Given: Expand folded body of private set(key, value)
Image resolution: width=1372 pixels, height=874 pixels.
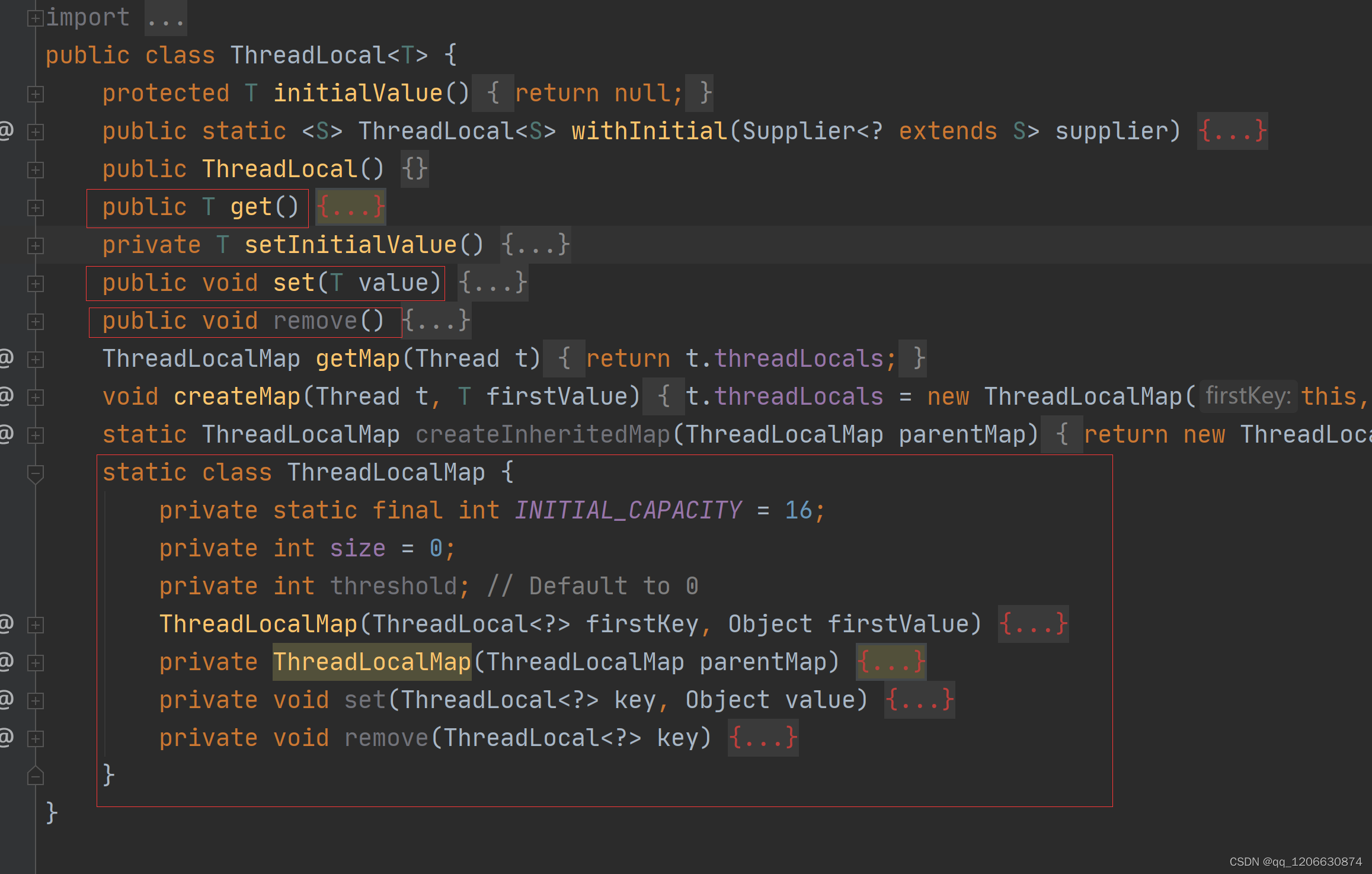Looking at the screenshot, I should [x=919, y=700].
